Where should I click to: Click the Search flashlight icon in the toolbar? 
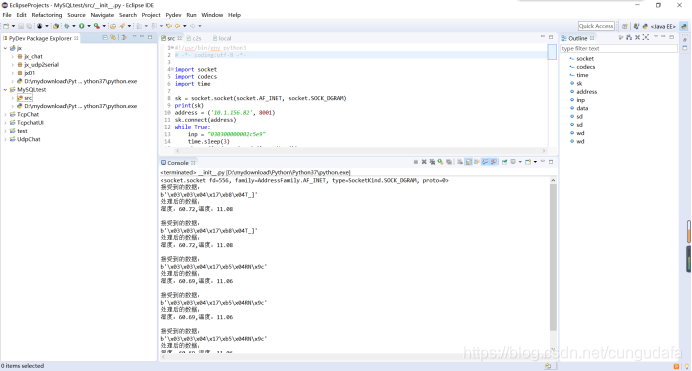[122, 26]
